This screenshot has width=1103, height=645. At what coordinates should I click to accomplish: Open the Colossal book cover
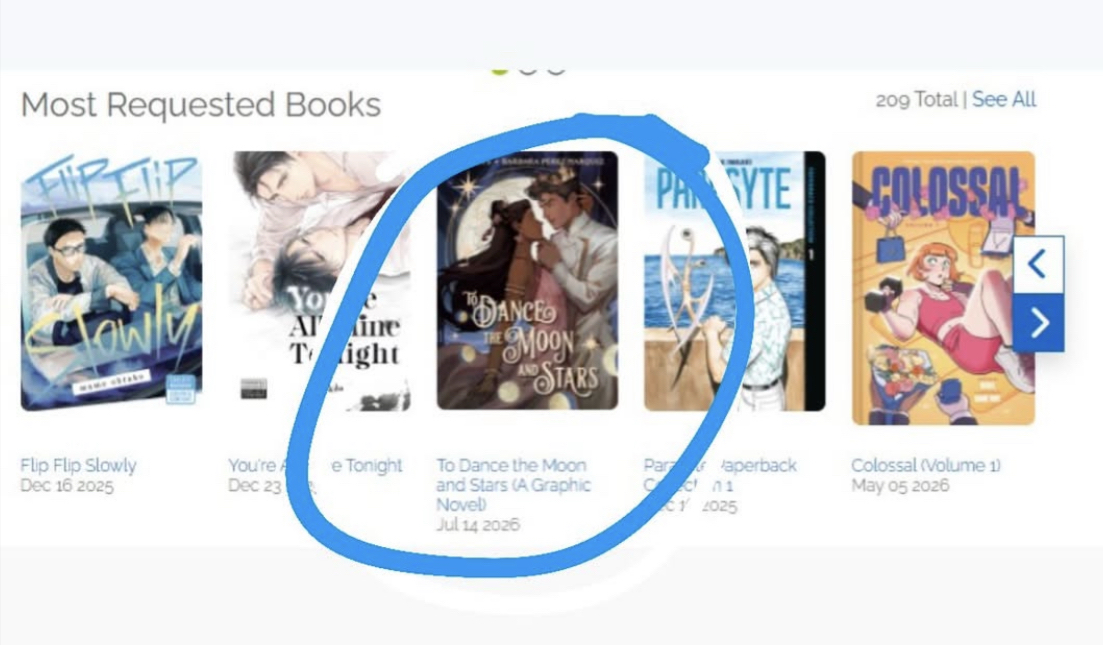pyautogui.click(x=943, y=288)
